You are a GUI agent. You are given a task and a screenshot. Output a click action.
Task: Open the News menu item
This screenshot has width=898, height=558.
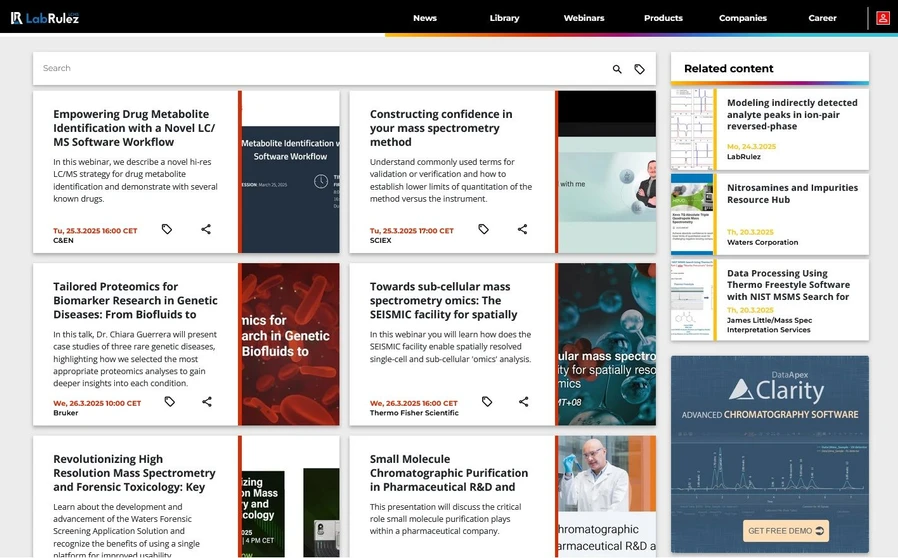[x=425, y=18]
